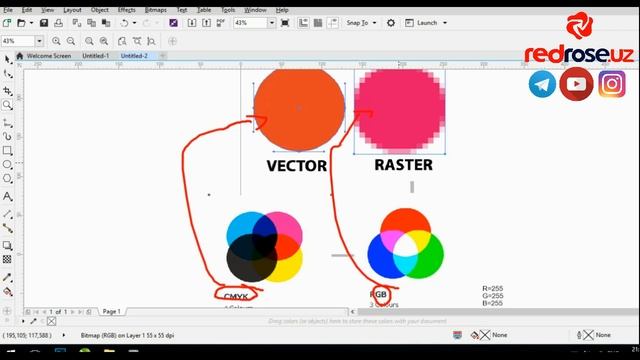Expand zoom levels dropdown in standard toolbar
Screen dimensions: 640x360
pos(272,23)
